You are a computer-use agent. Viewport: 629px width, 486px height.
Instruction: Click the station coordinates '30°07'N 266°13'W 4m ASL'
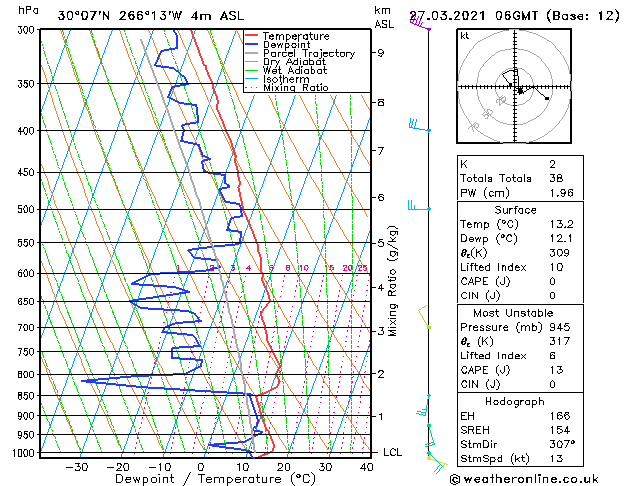coord(151,16)
